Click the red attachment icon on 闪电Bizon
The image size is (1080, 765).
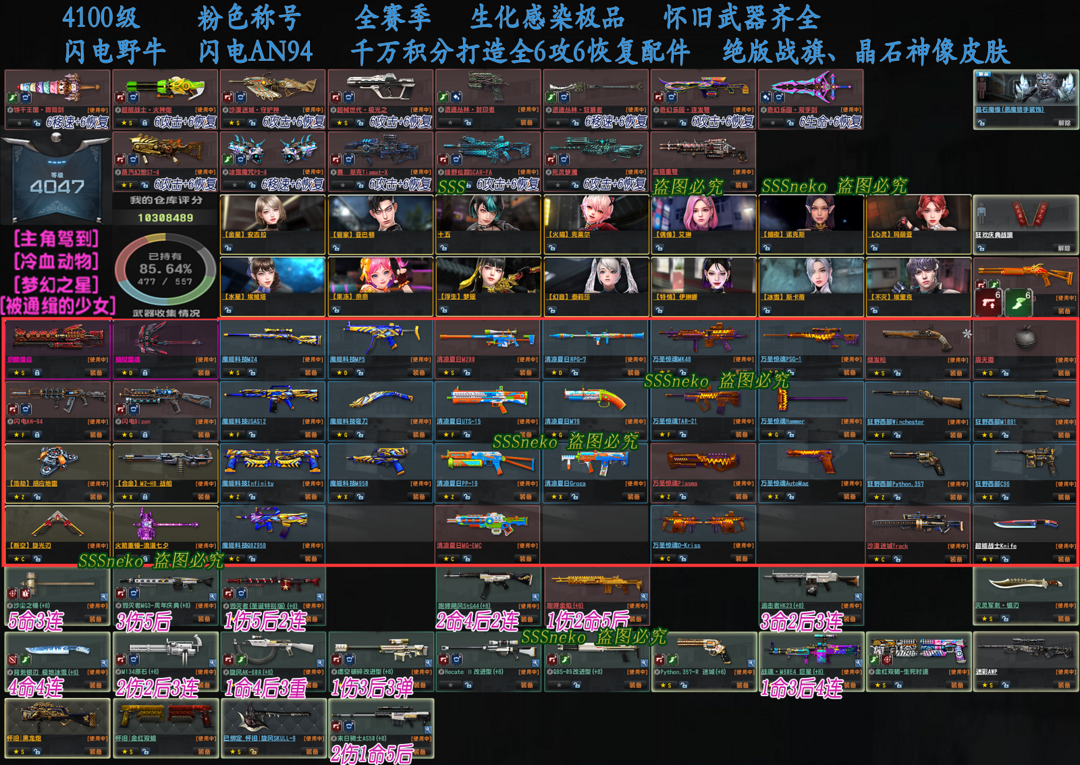[x=120, y=409]
